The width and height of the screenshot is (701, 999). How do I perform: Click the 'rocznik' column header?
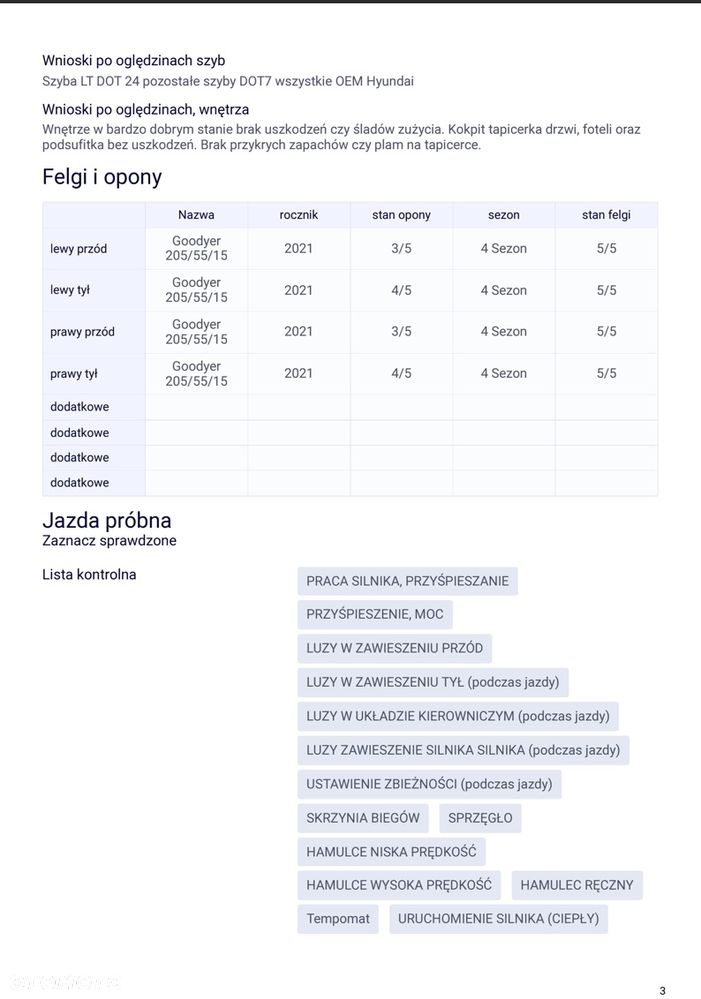[x=298, y=215]
